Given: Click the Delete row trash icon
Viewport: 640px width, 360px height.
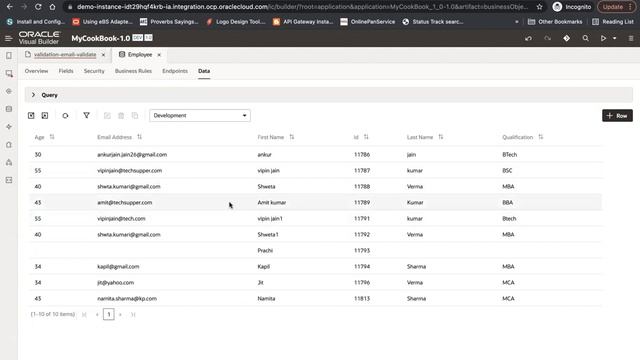Looking at the screenshot, I should tap(121, 116).
